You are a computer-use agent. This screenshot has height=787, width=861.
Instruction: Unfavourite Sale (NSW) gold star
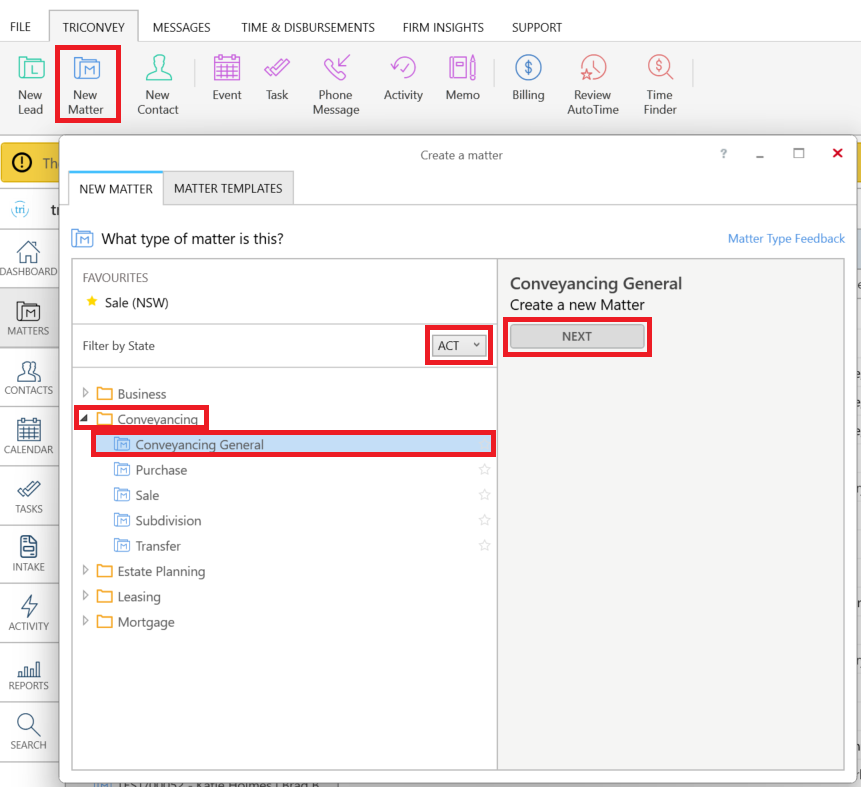[x=92, y=302]
